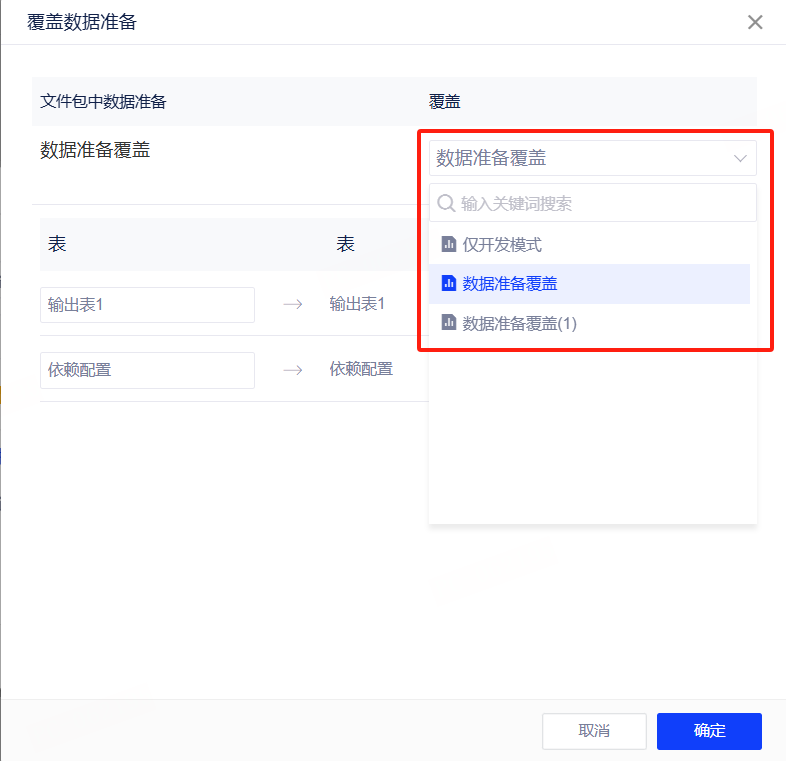This screenshot has height=761, width=786.
Task: Click the chart icon beside 数据准备覆盖(1)
Action: [x=449, y=323]
